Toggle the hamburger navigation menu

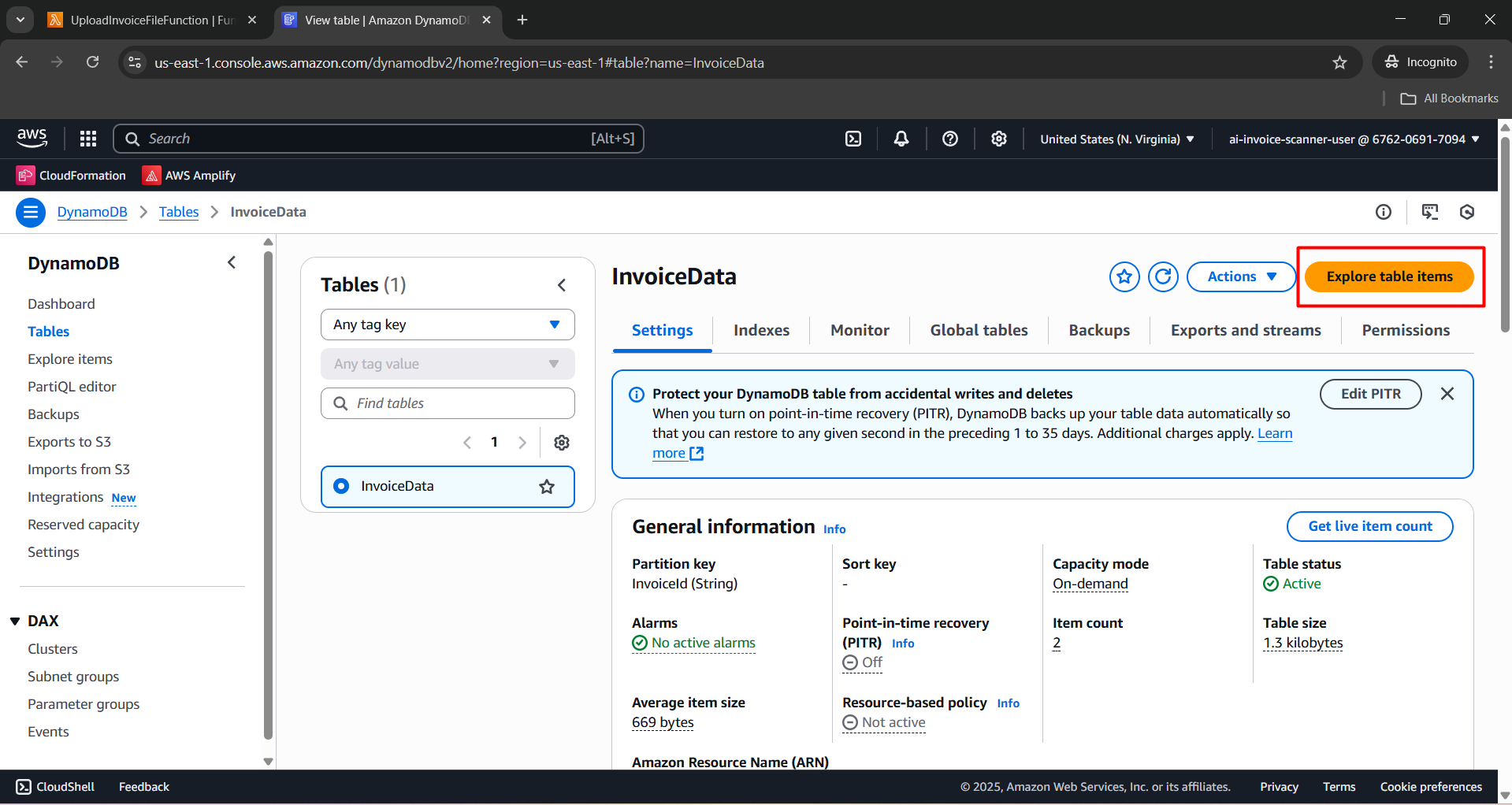[x=31, y=212]
